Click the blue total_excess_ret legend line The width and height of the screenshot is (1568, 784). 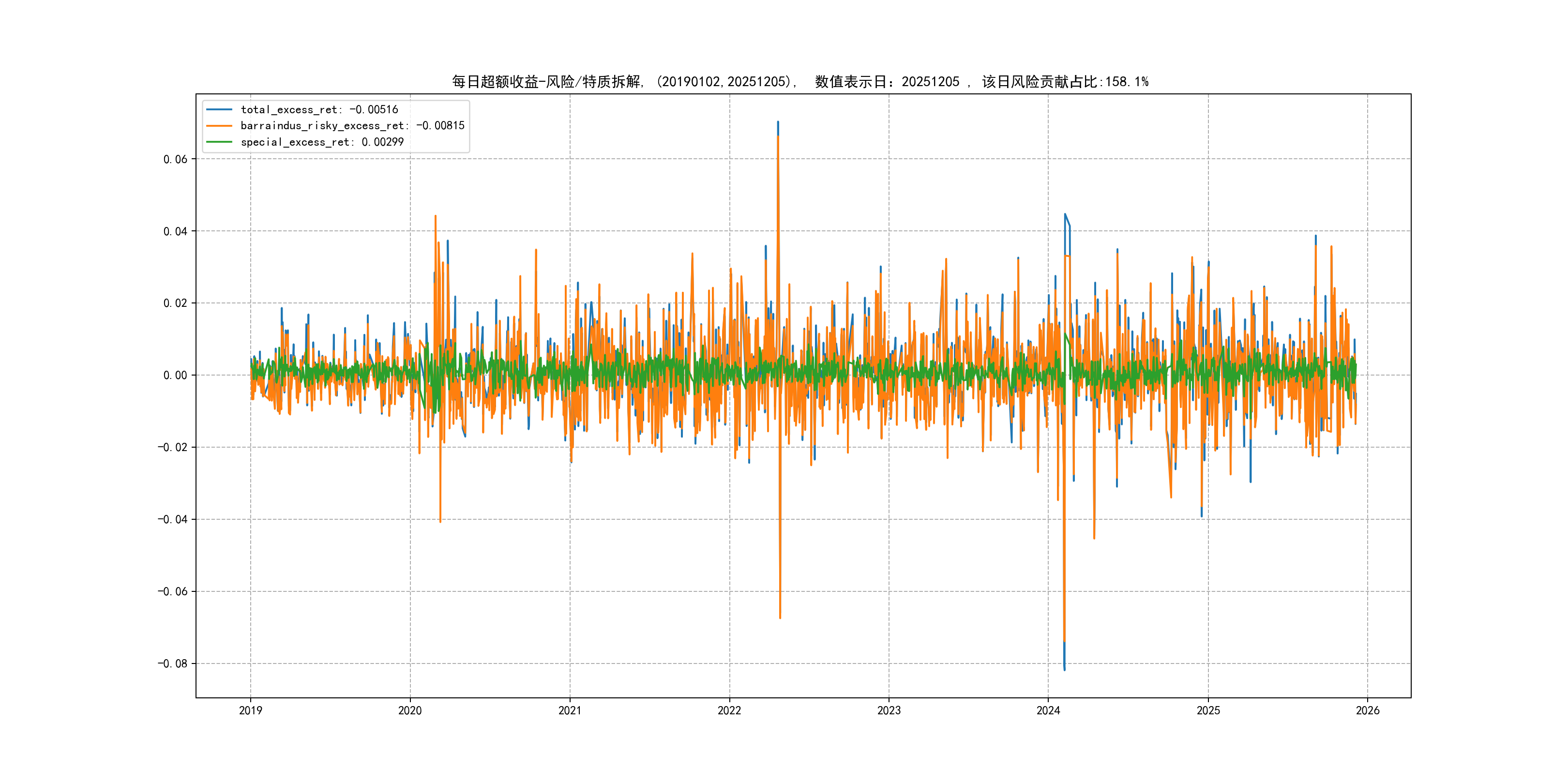[x=219, y=109]
